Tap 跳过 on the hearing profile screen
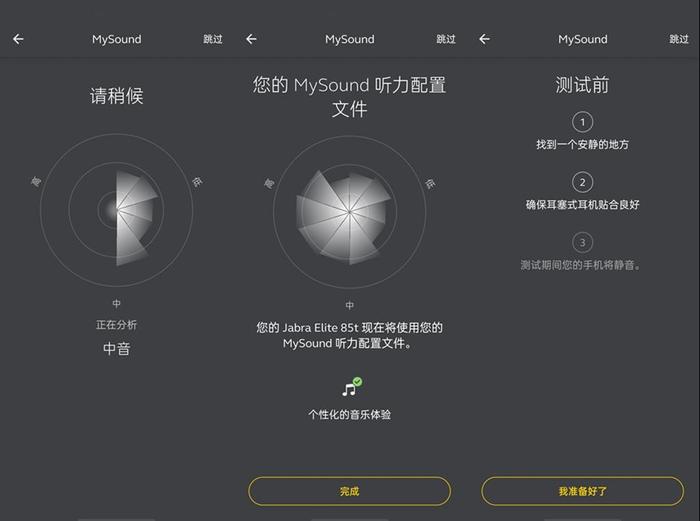Screen dimensions: 700x521 click(446, 39)
